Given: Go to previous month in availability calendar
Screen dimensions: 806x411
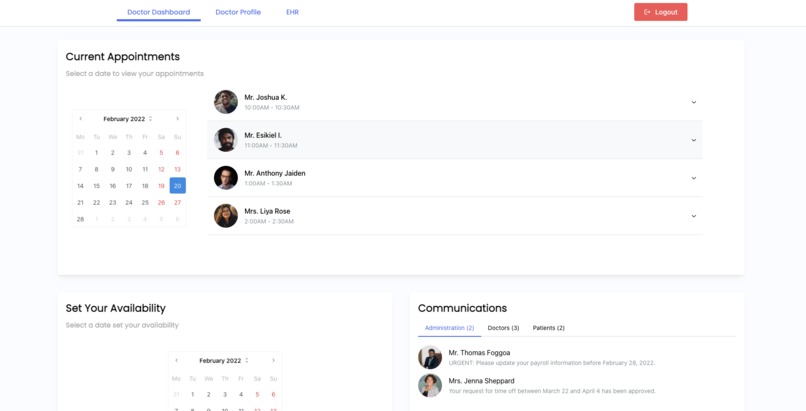Looking at the screenshot, I should [177, 361].
